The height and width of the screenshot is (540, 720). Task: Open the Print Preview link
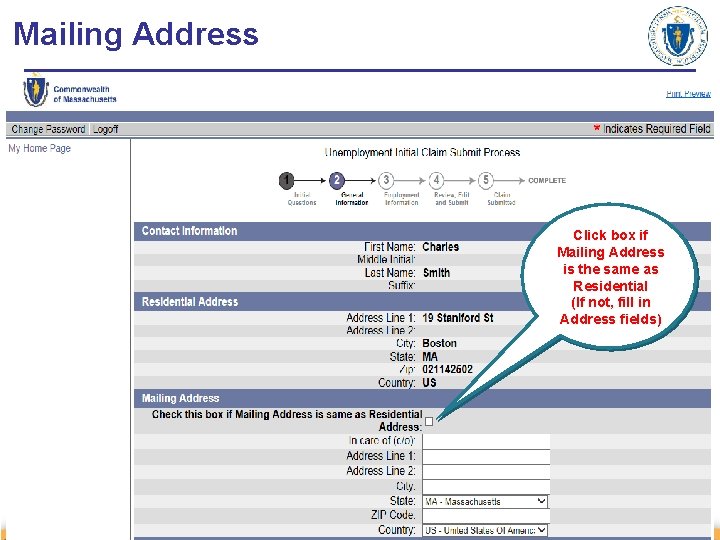(688, 94)
